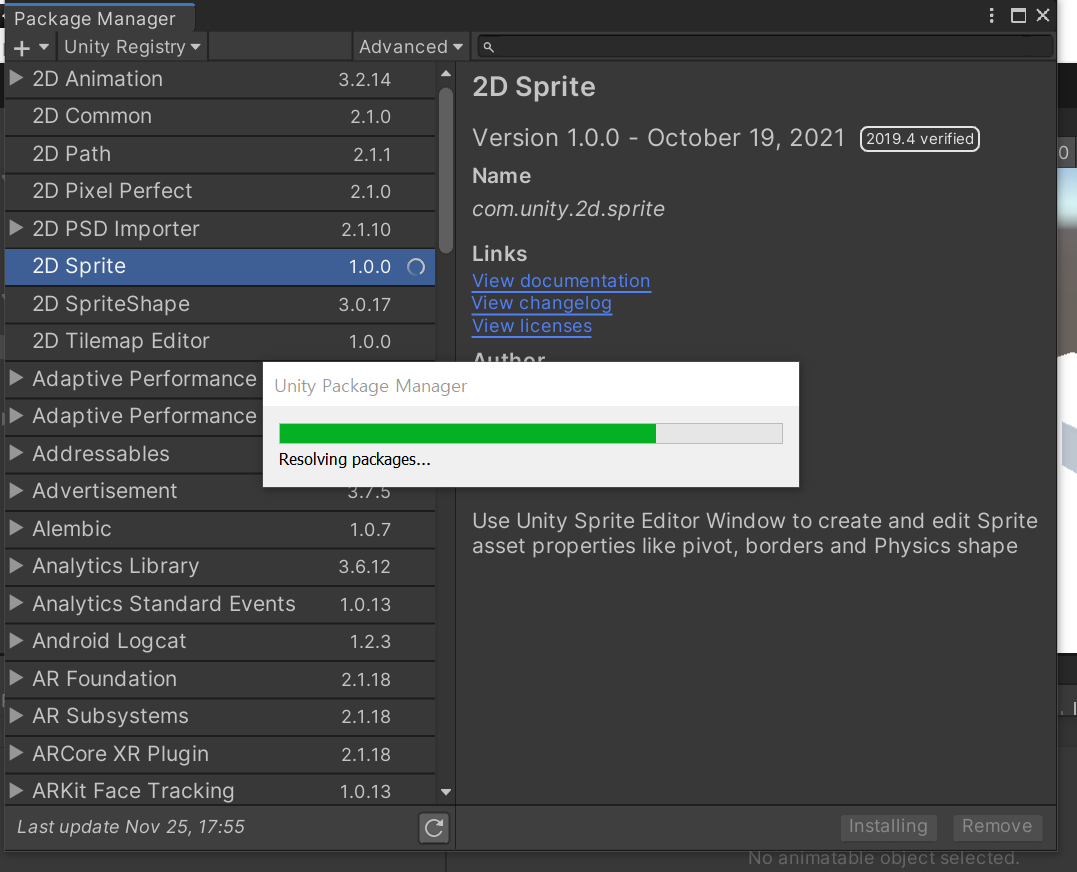Viewport: 1077px width, 872px height.
Task: Open the Unity Registry scope dropdown
Action: (132, 47)
